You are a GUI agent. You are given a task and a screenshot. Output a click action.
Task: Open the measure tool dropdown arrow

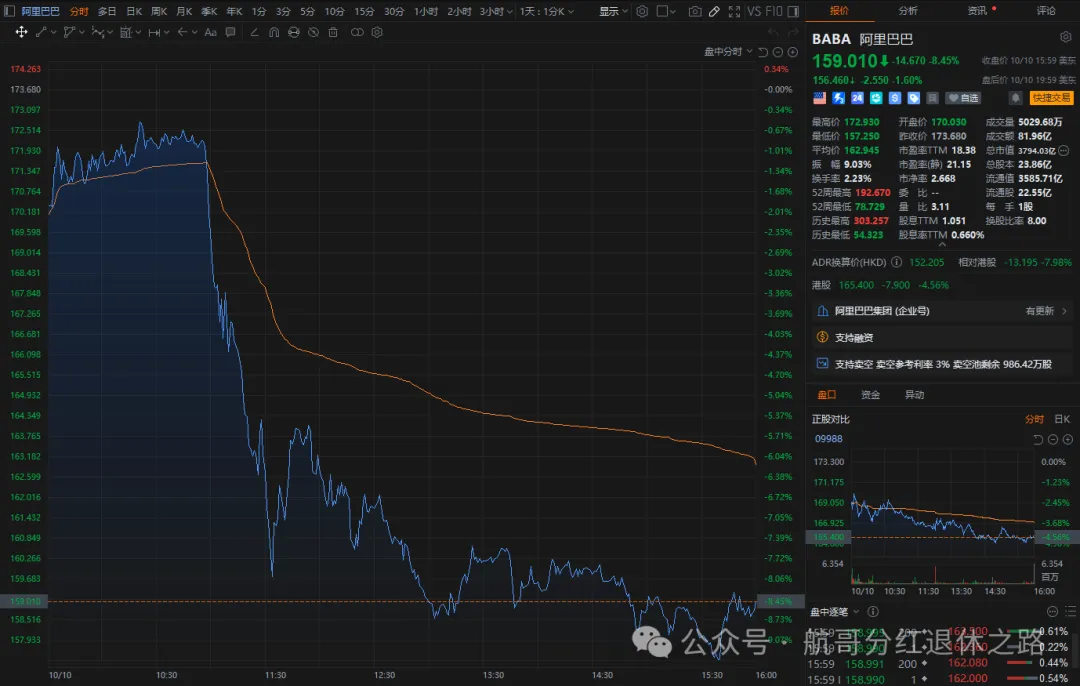click(167, 32)
